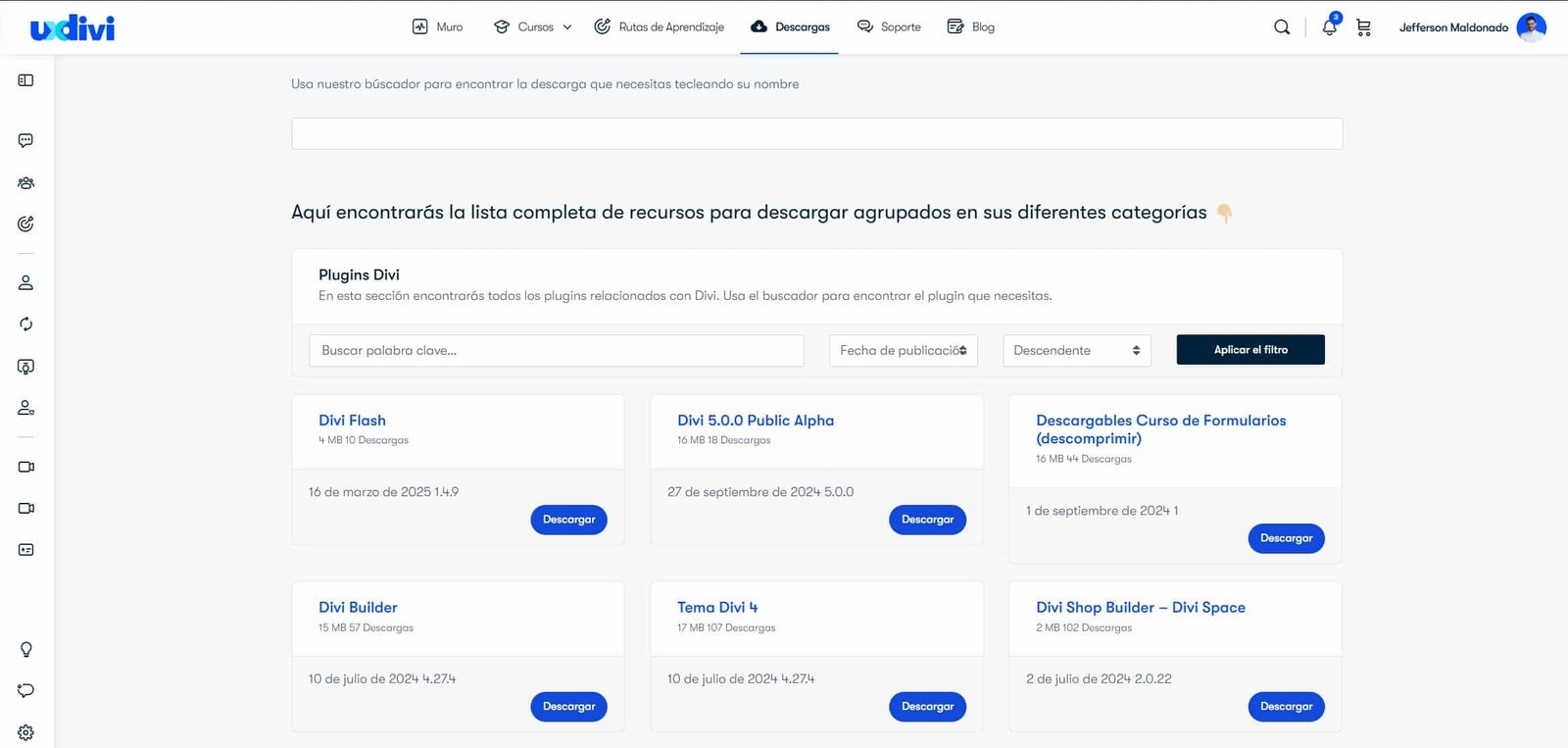Open Divi Shop Builder – Divi Space link
The image size is (1568, 748).
(1141, 608)
